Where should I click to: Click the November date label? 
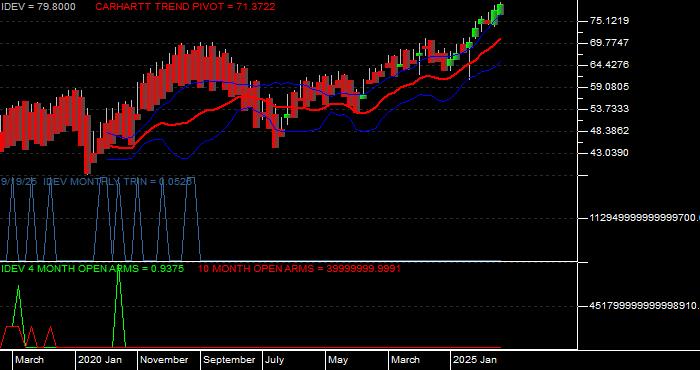tap(164, 360)
